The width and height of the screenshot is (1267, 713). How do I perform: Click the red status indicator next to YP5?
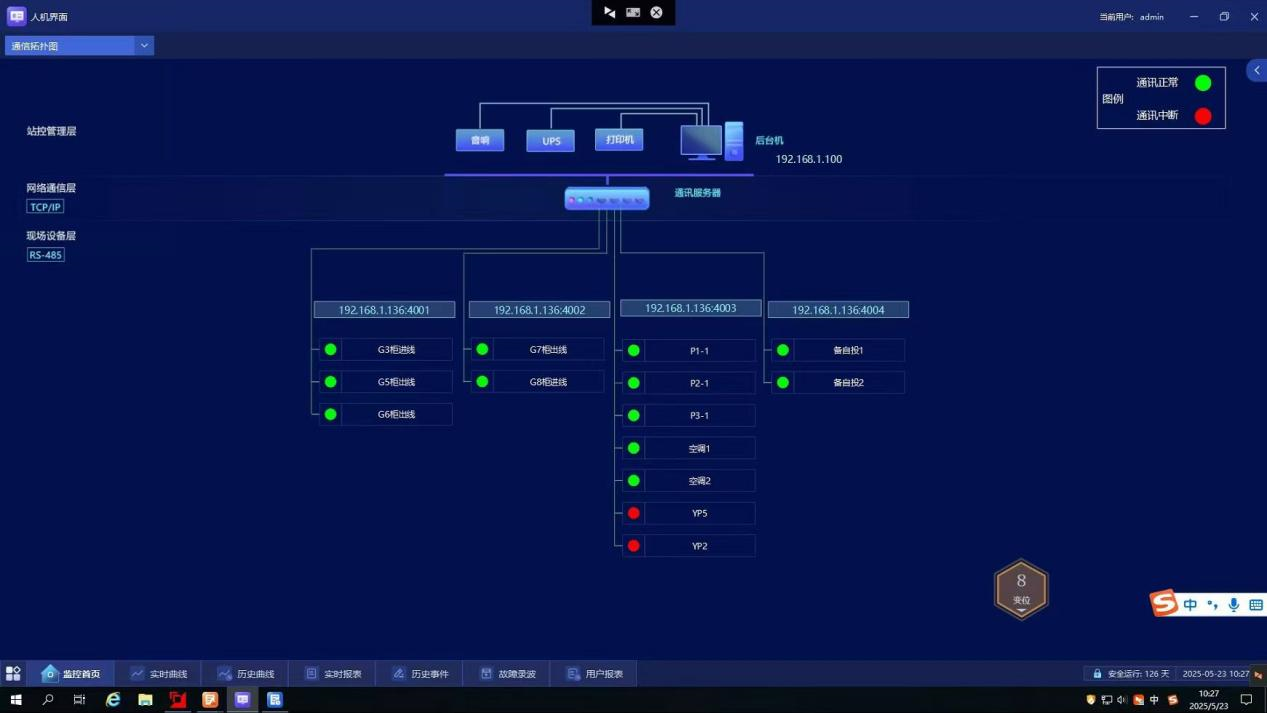(x=633, y=513)
